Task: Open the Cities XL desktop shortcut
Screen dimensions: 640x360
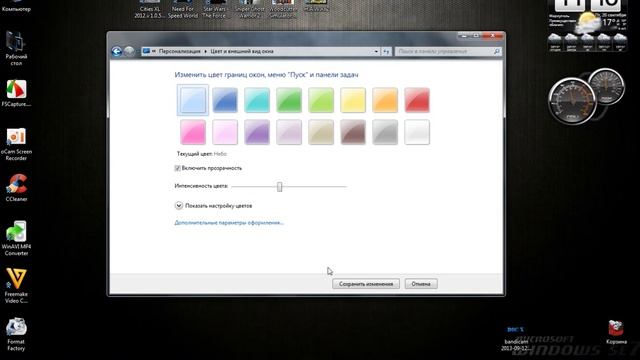Action: click(150, 9)
